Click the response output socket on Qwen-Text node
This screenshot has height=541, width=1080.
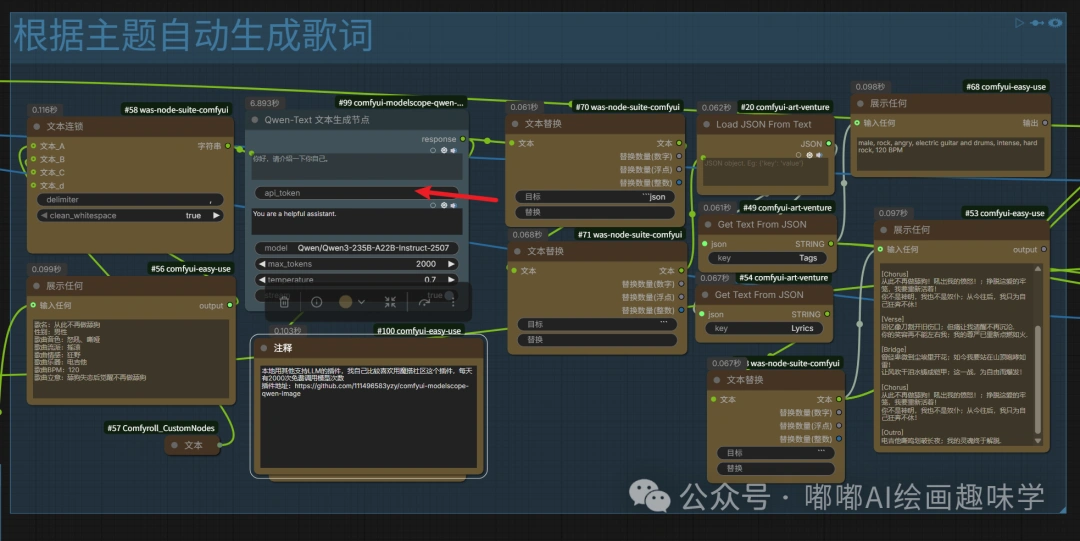click(463, 139)
